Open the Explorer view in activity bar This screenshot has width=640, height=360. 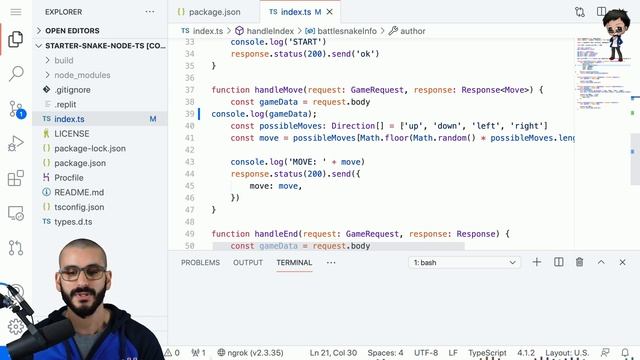click(16, 39)
